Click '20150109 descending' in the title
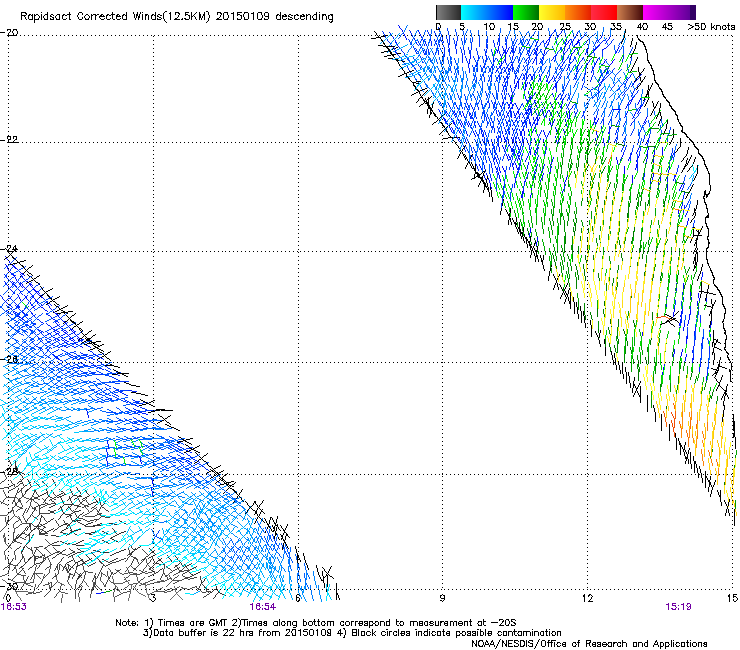This screenshot has width=740, height=650. point(275,17)
